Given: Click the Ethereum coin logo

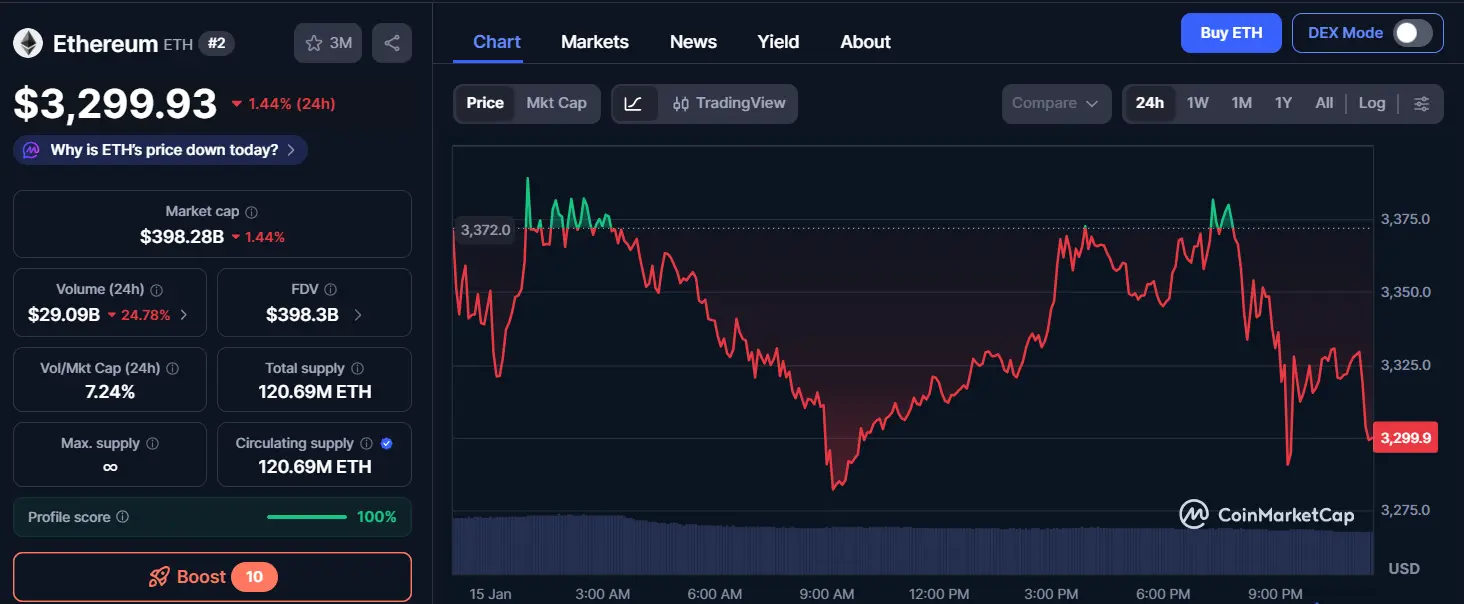Looking at the screenshot, I should (x=27, y=42).
